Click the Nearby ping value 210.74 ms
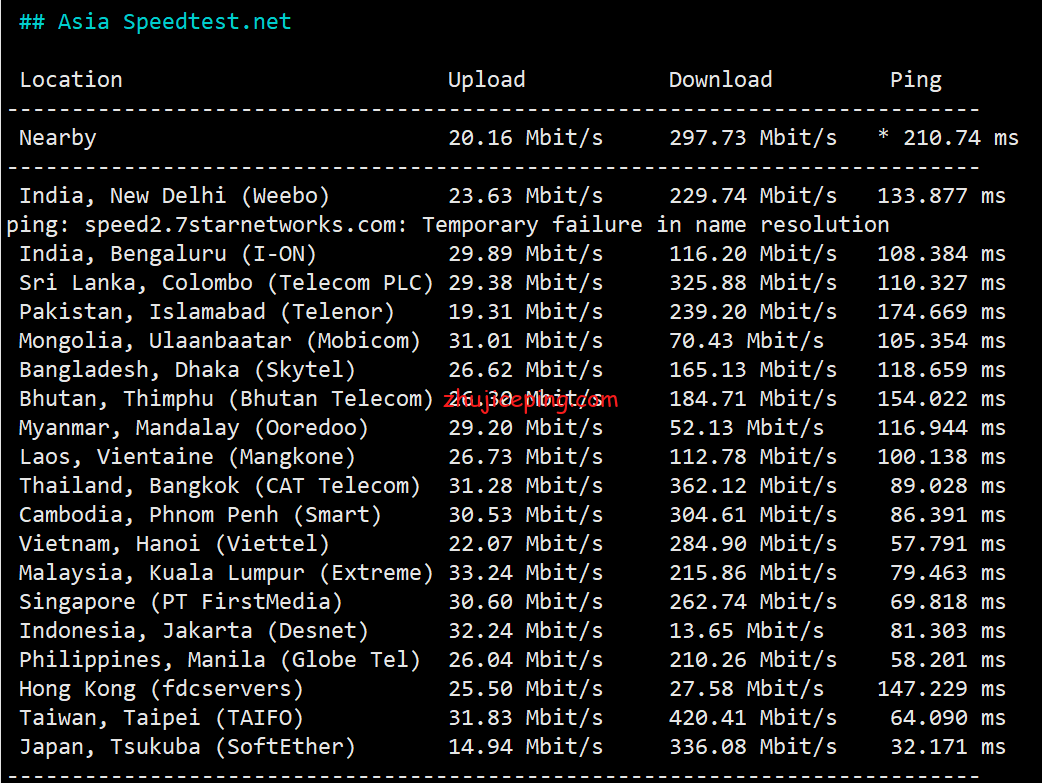Image resolution: width=1042 pixels, height=783 pixels. [x=961, y=138]
